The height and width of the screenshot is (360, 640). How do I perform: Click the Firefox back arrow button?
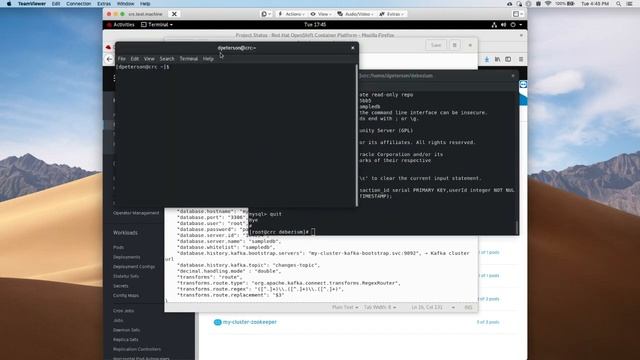(x=109, y=59)
